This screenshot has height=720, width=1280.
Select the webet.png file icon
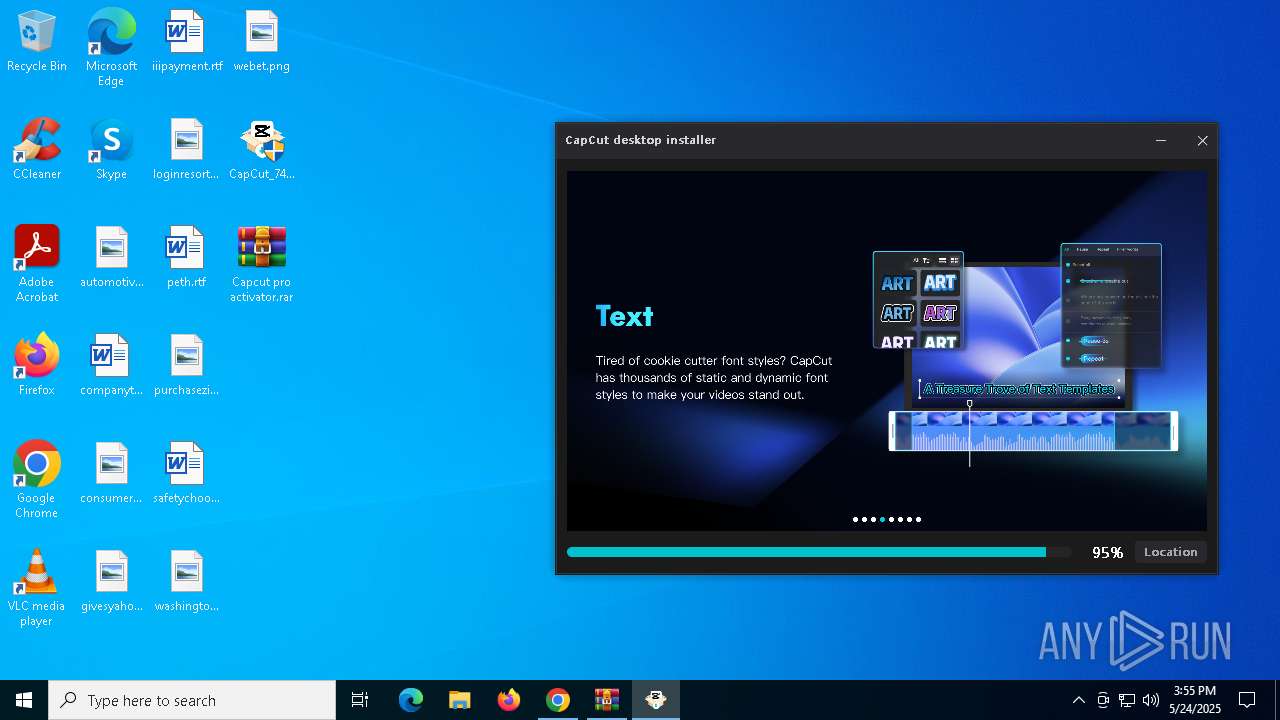coord(261,41)
